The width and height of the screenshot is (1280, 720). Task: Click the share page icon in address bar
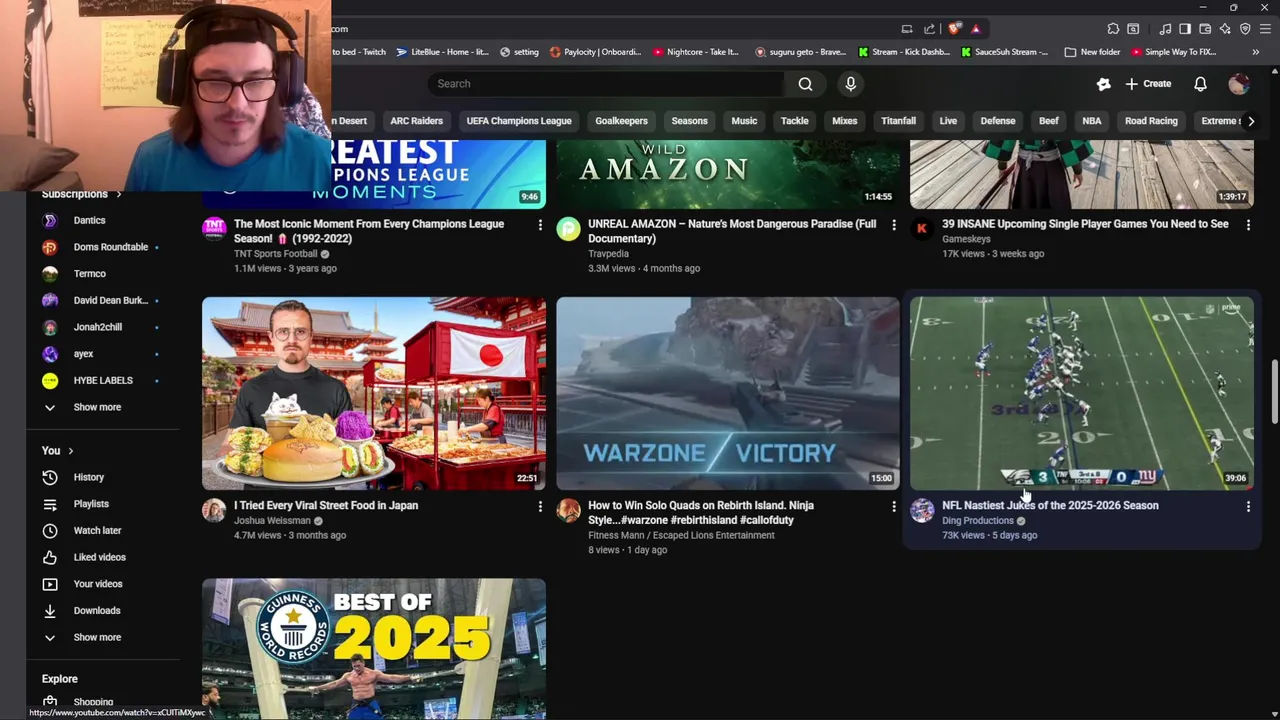click(930, 29)
